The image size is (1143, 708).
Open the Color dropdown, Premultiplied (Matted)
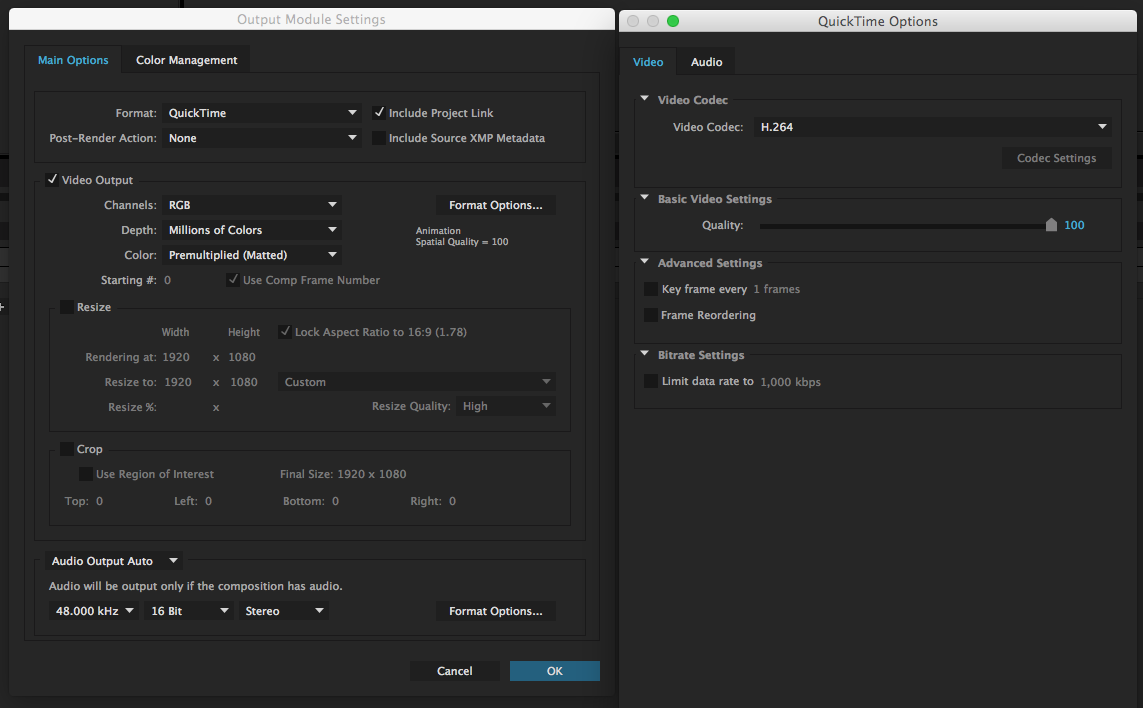click(x=251, y=254)
